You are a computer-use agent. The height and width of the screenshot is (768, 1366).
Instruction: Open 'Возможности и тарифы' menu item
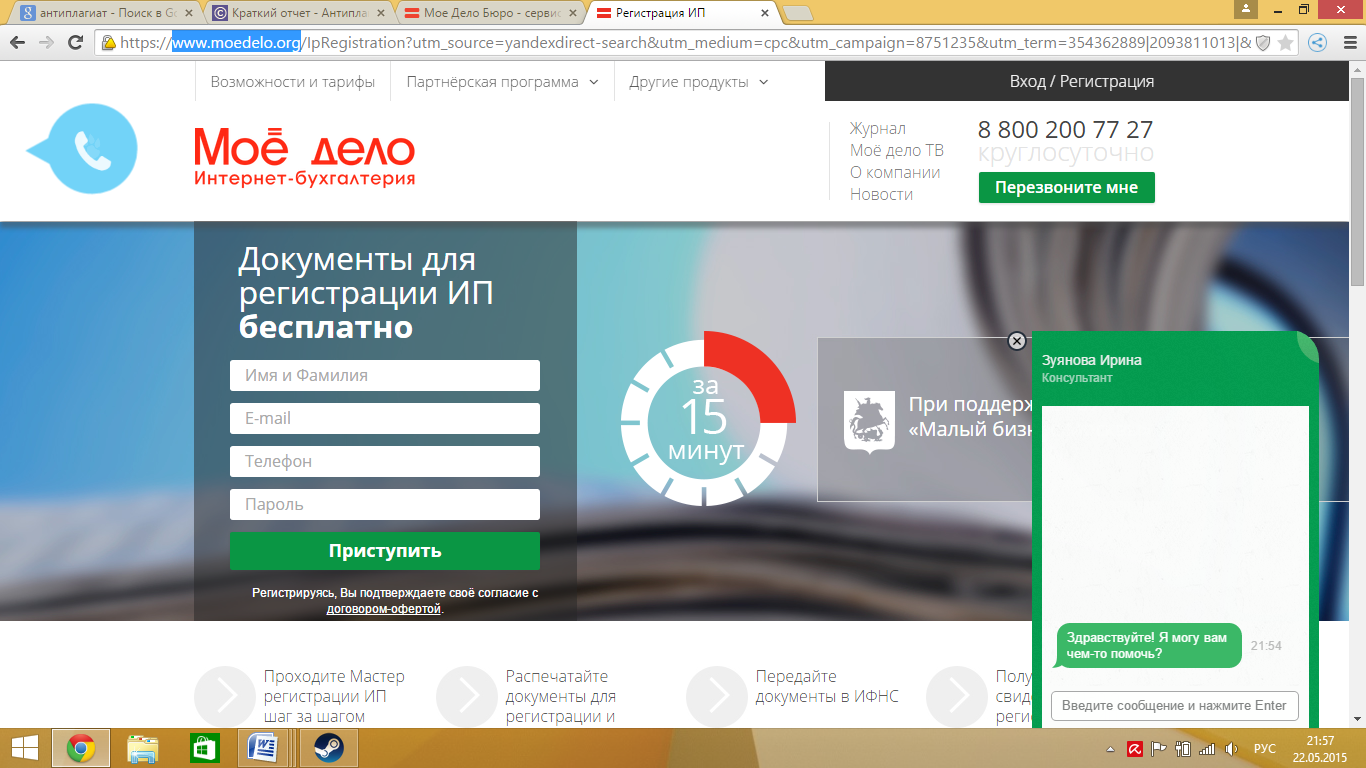293,82
